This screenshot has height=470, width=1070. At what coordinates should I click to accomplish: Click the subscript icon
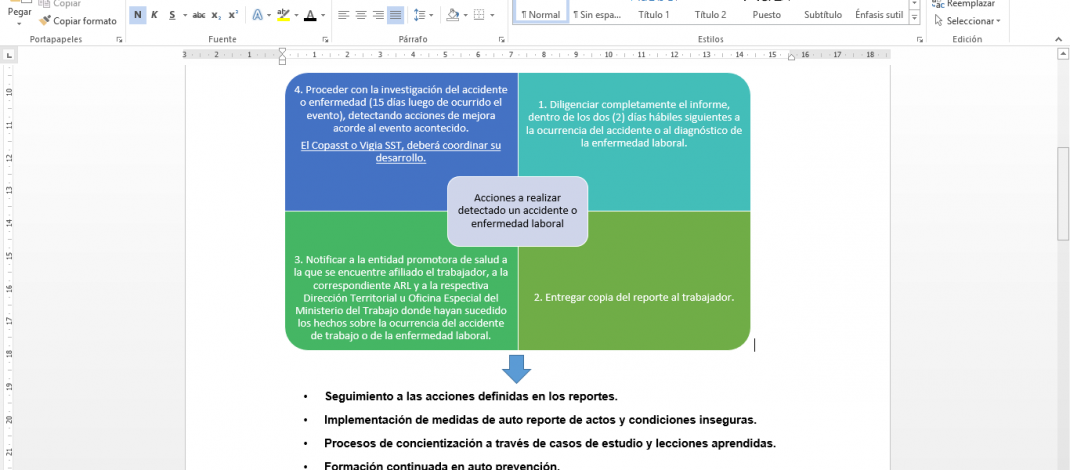(x=216, y=15)
